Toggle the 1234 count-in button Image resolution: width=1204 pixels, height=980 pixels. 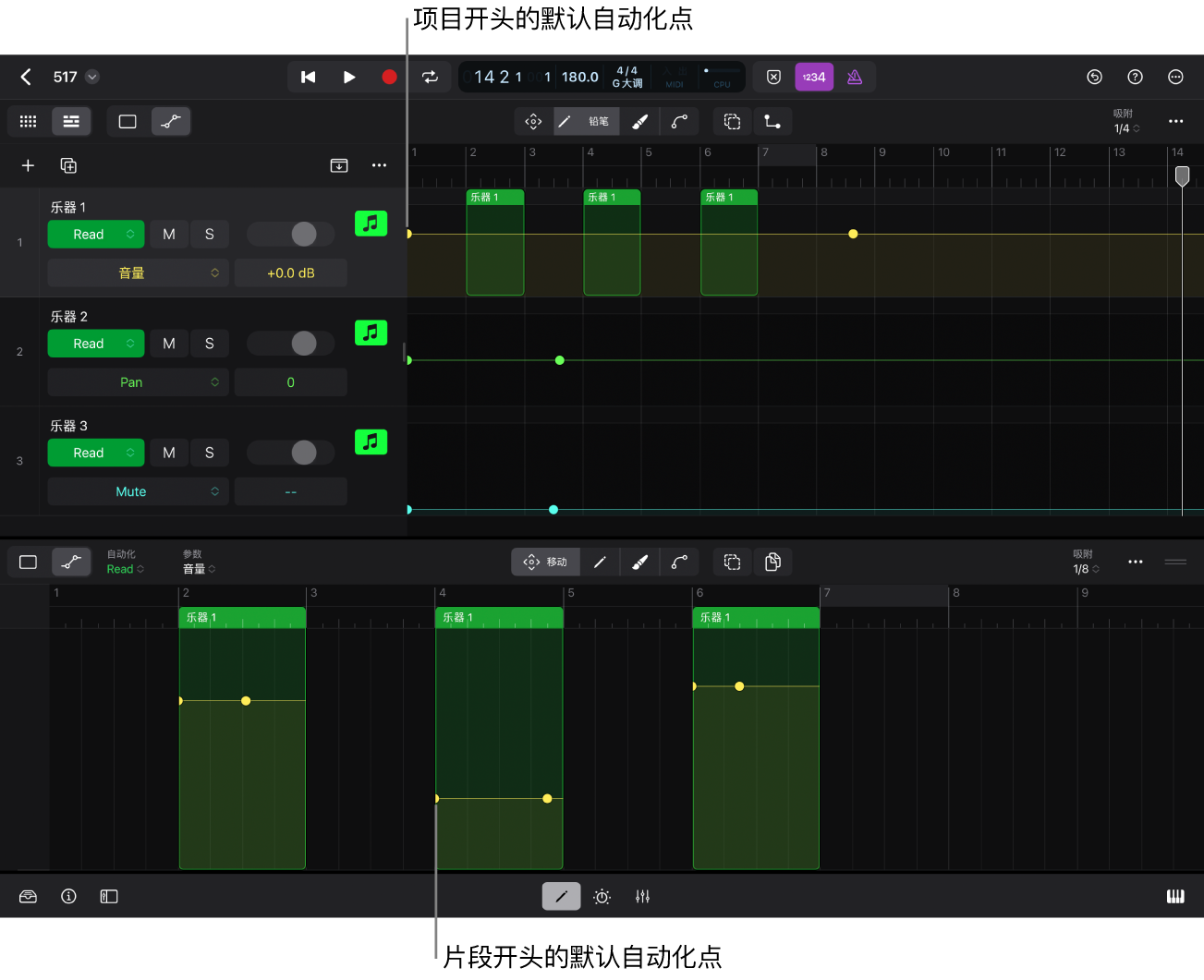tap(814, 77)
